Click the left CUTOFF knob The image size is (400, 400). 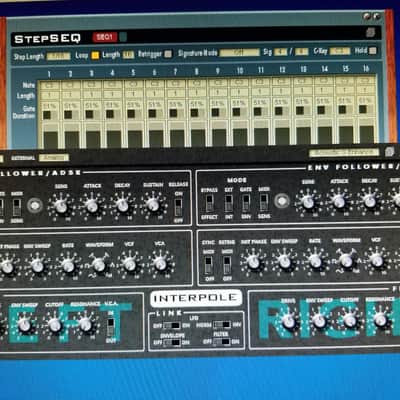point(55,324)
